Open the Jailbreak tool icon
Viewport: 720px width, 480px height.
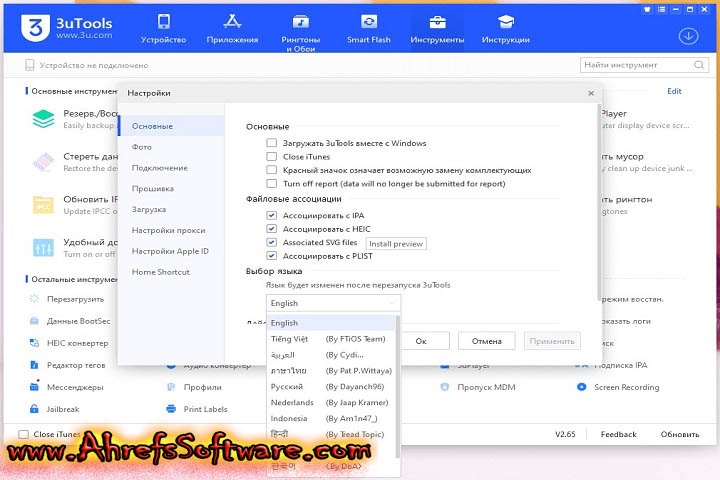pos(35,409)
